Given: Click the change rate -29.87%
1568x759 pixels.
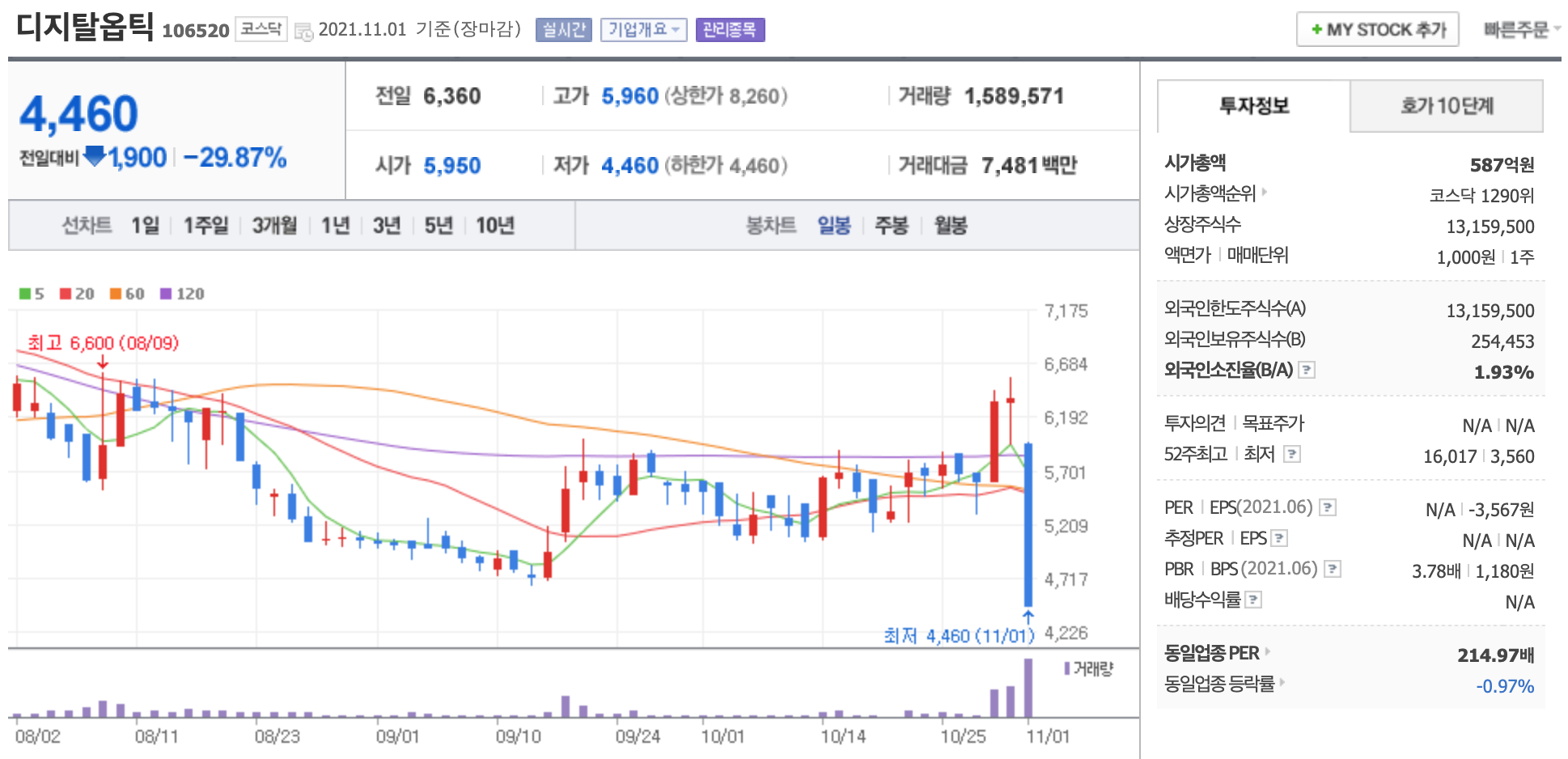Looking at the screenshot, I should click(235, 157).
